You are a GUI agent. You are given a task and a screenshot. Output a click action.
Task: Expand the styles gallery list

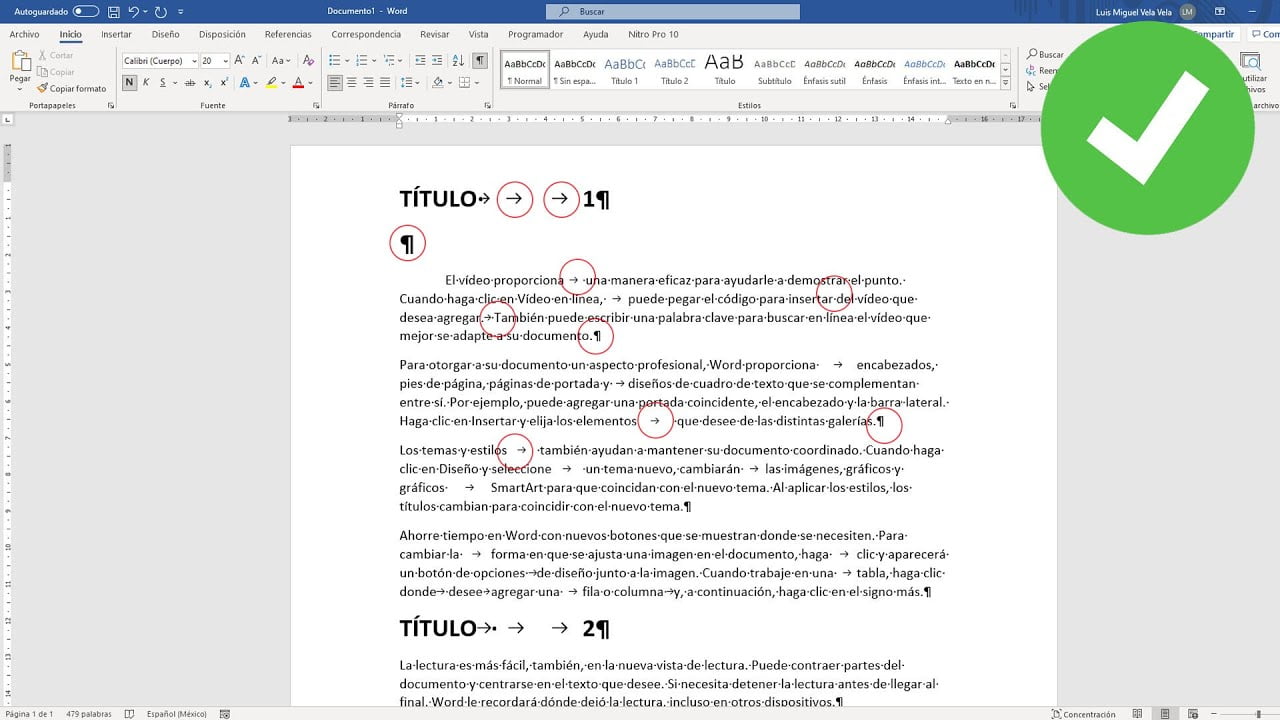coord(1005,84)
